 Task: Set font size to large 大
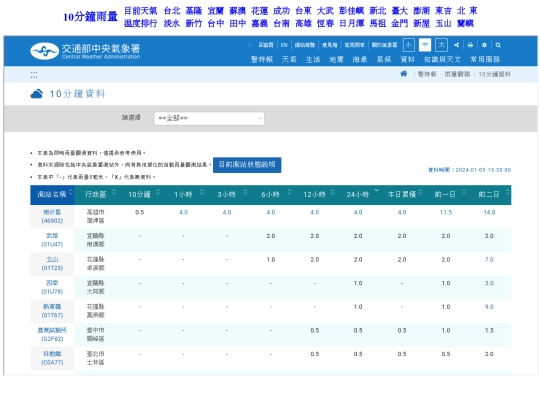coord(442,45)
